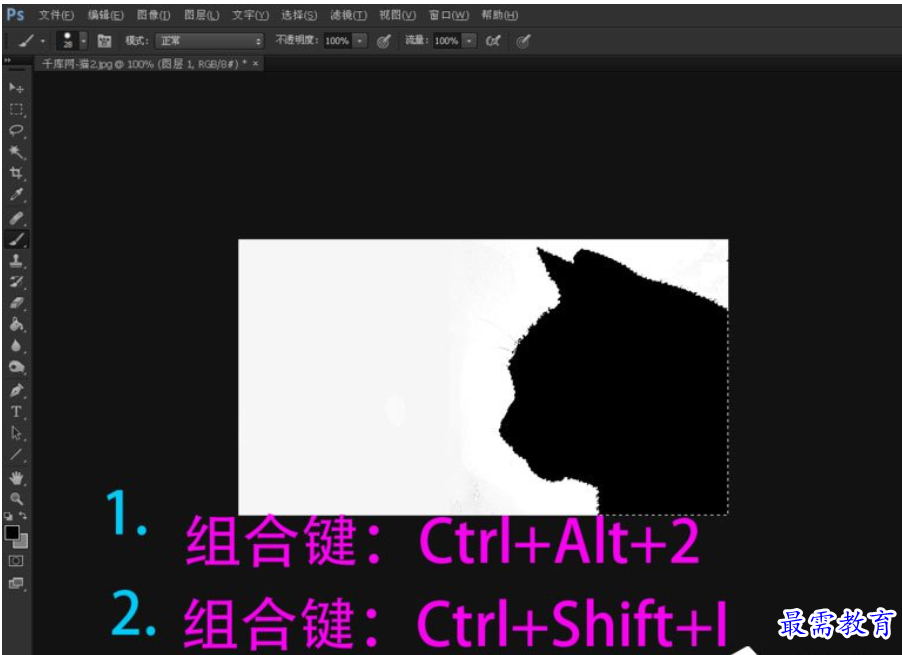The image size is (902, 655).
Task: Close the 猫2.jpg document tab
Action: point(255,63)
